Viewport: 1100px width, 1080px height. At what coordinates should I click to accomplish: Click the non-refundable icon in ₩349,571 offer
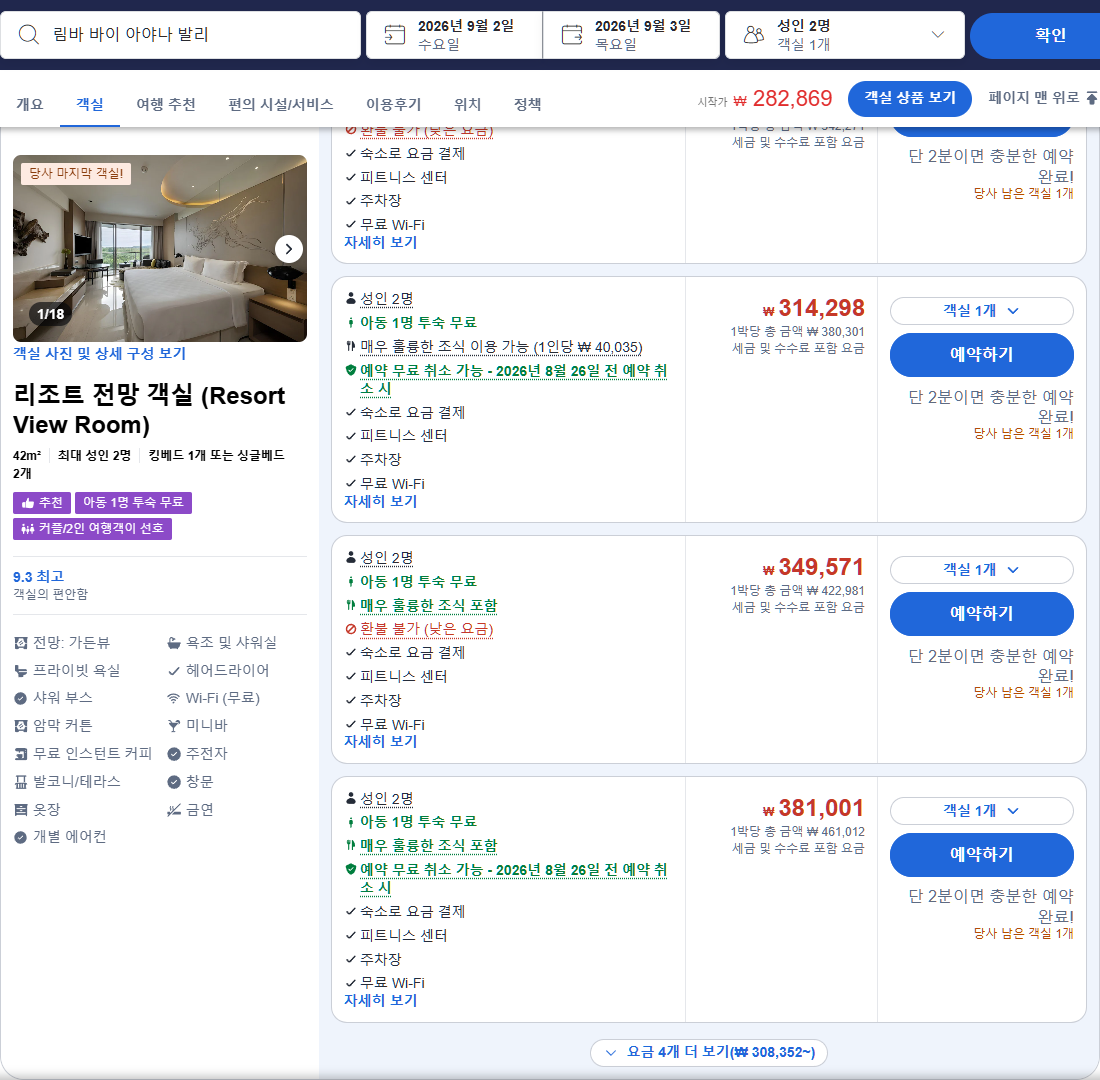[351, 629]
